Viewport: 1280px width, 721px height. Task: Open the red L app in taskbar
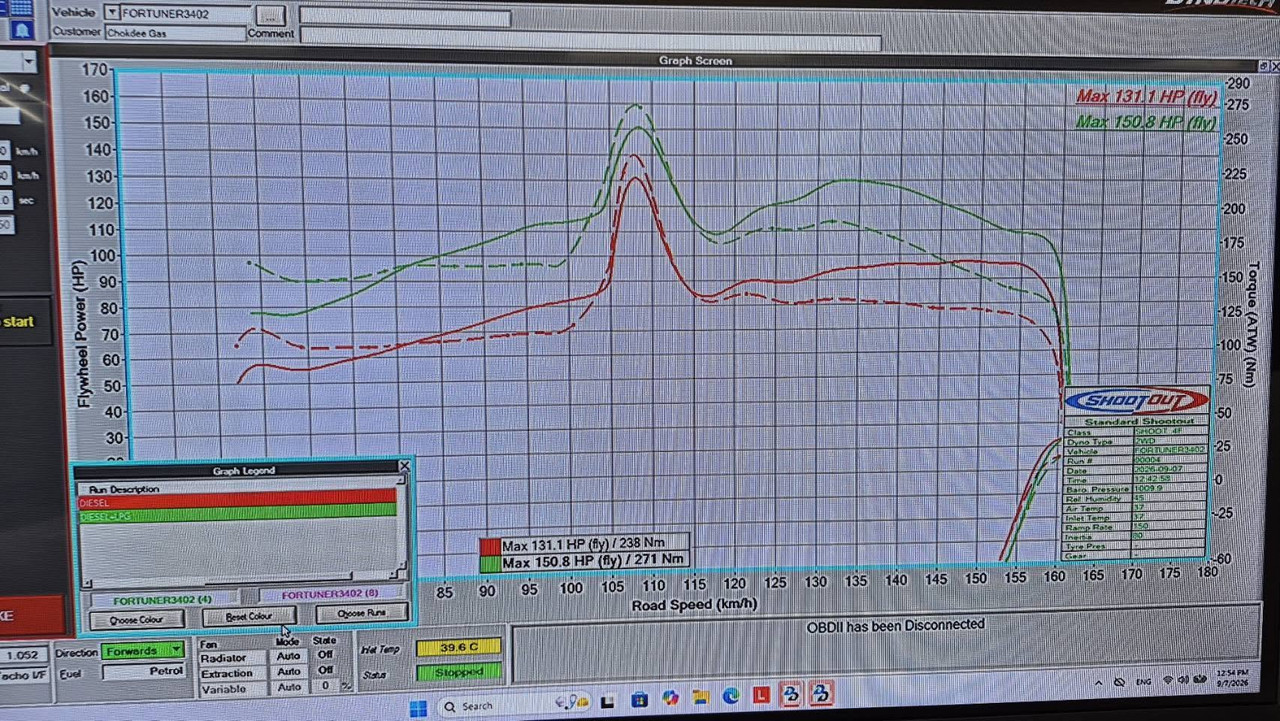tap(761, 695)
